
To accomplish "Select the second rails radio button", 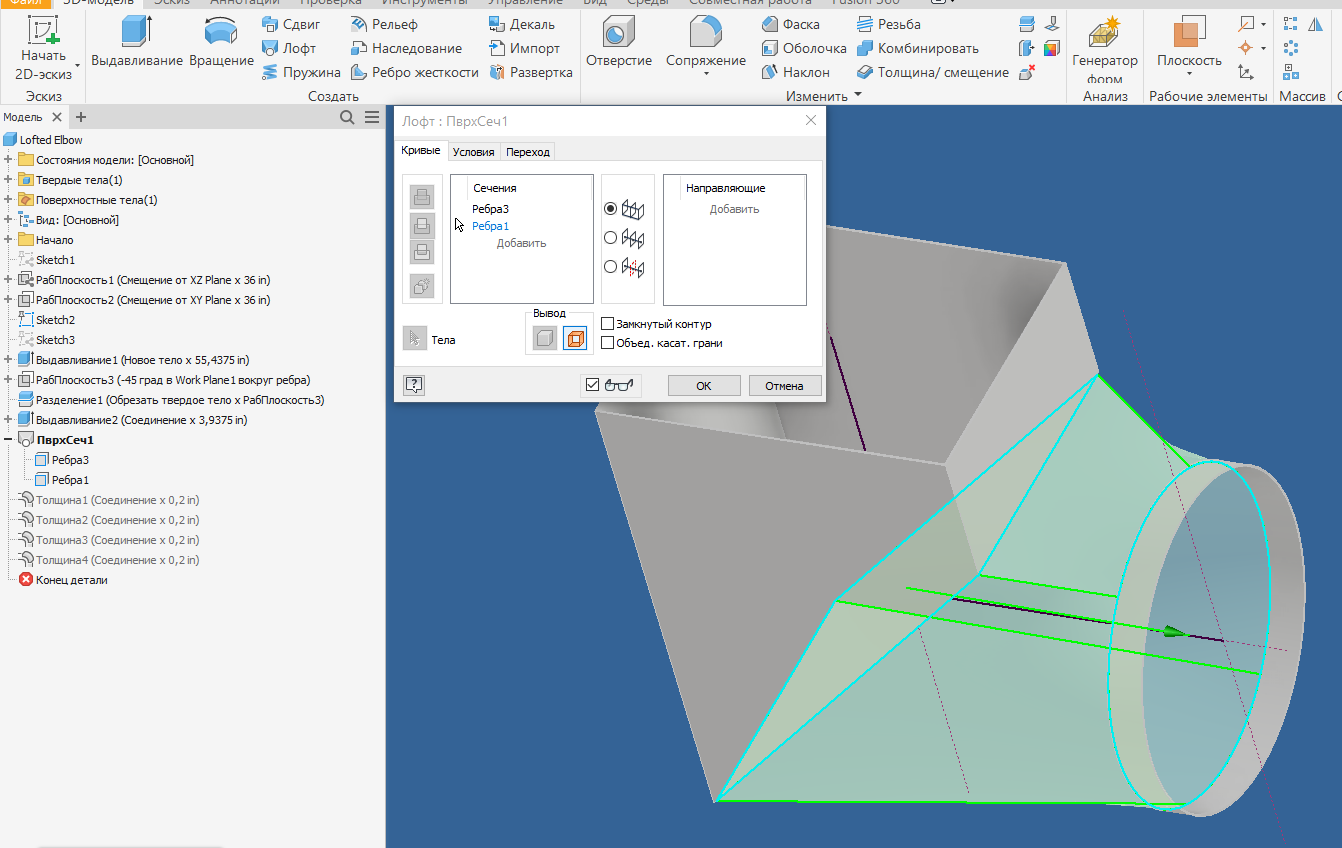I will click(x=612, y=238).
